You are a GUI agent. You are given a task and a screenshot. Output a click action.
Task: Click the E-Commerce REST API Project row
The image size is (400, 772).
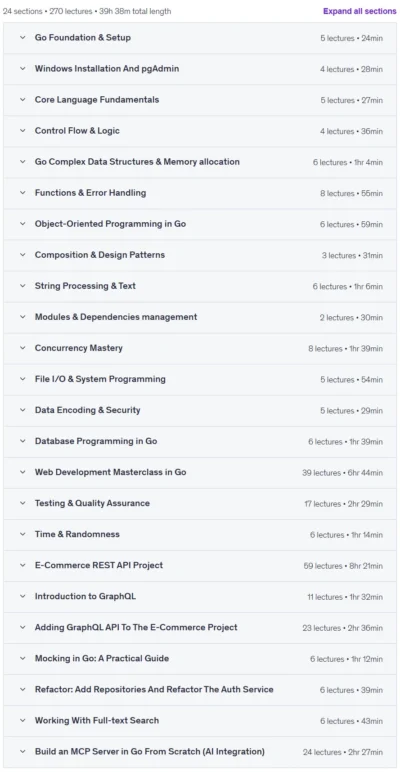(200, 565)
